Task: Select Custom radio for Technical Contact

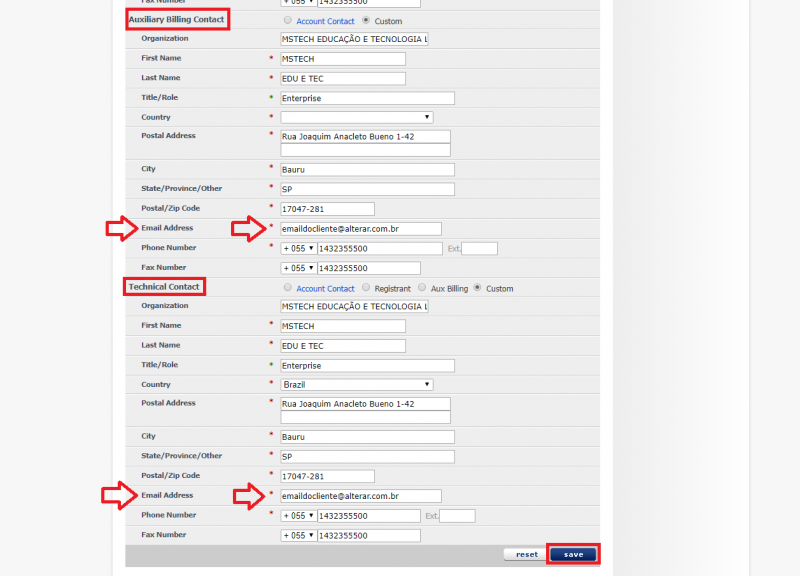Action: click(x=477, y=288)
